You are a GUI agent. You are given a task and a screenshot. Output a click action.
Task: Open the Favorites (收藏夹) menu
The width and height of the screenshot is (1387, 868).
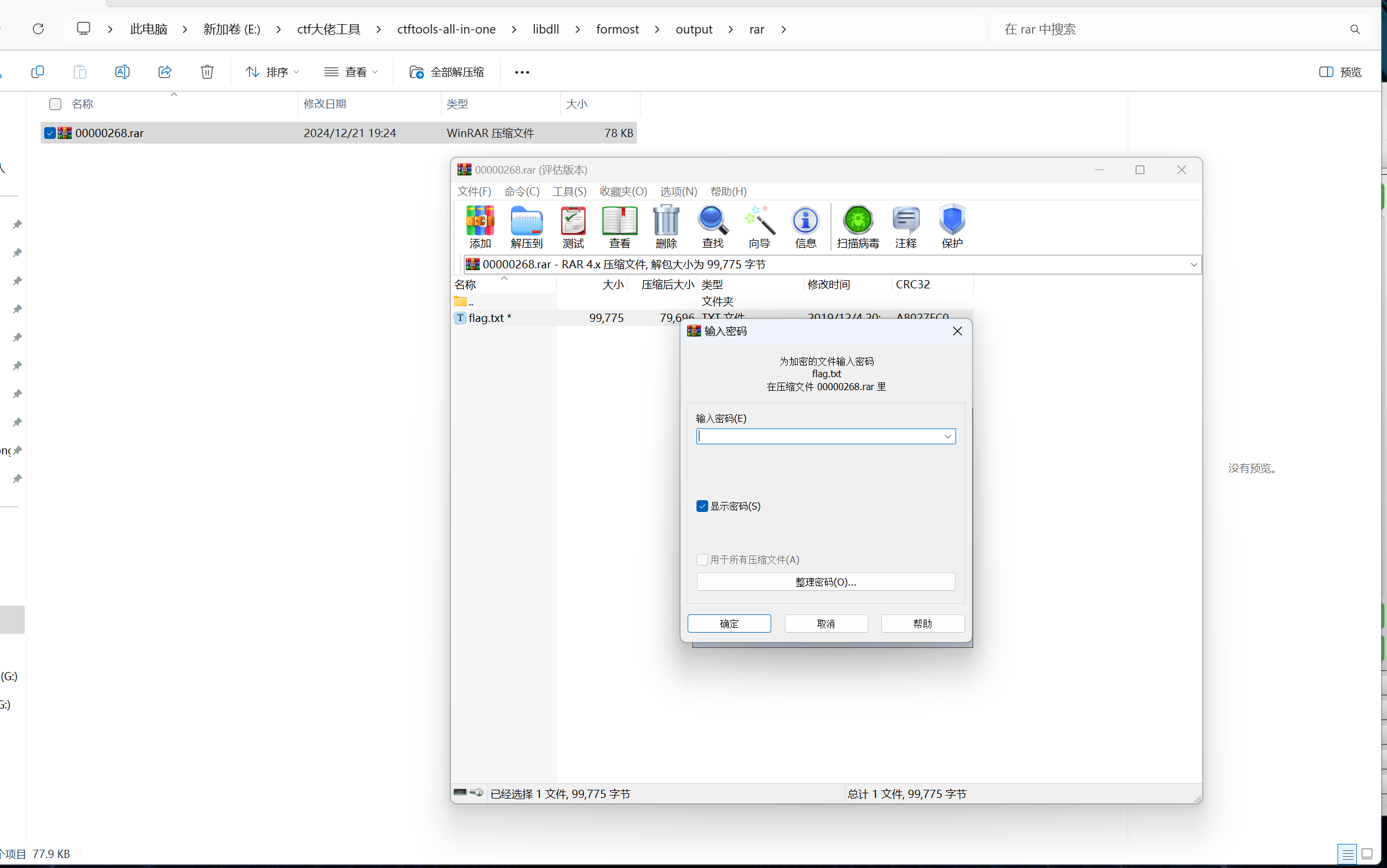tap(623, 191)
